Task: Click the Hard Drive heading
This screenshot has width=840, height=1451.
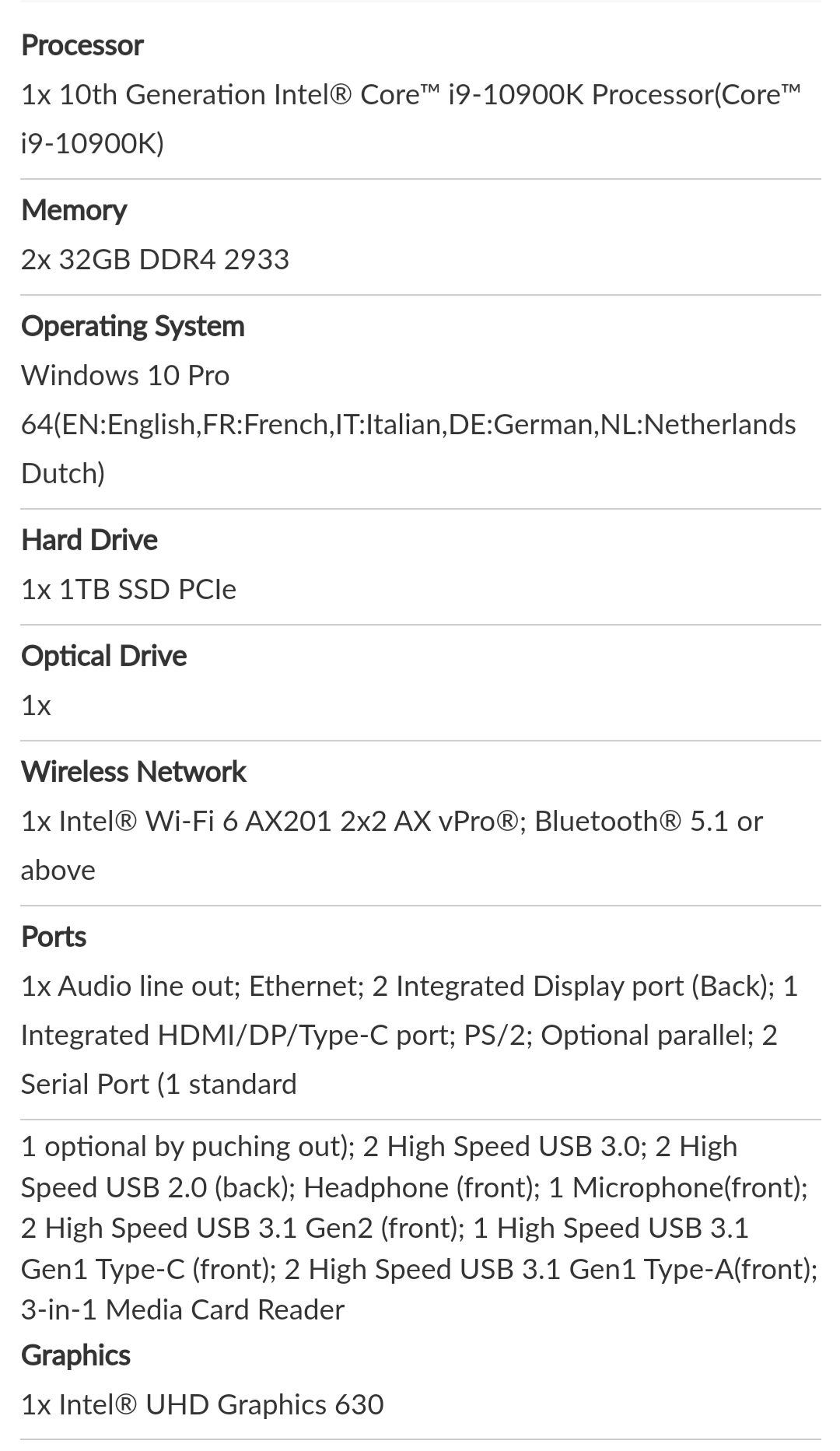Action: pos(89,541)
